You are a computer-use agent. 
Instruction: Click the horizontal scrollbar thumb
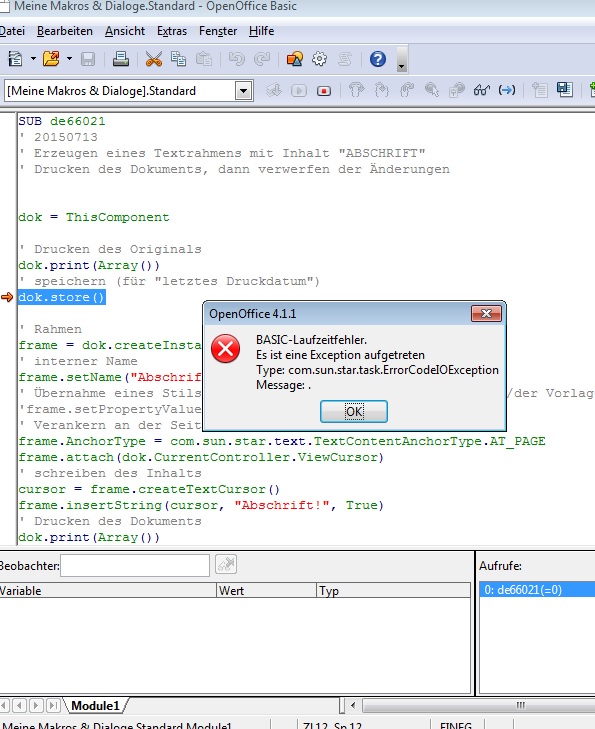tap(479, 706)
